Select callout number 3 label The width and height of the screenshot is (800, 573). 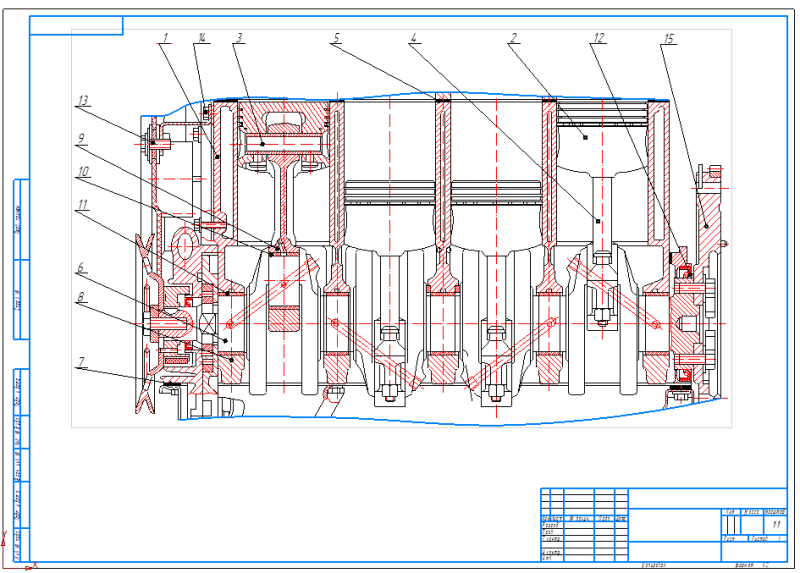pos(239,37)
